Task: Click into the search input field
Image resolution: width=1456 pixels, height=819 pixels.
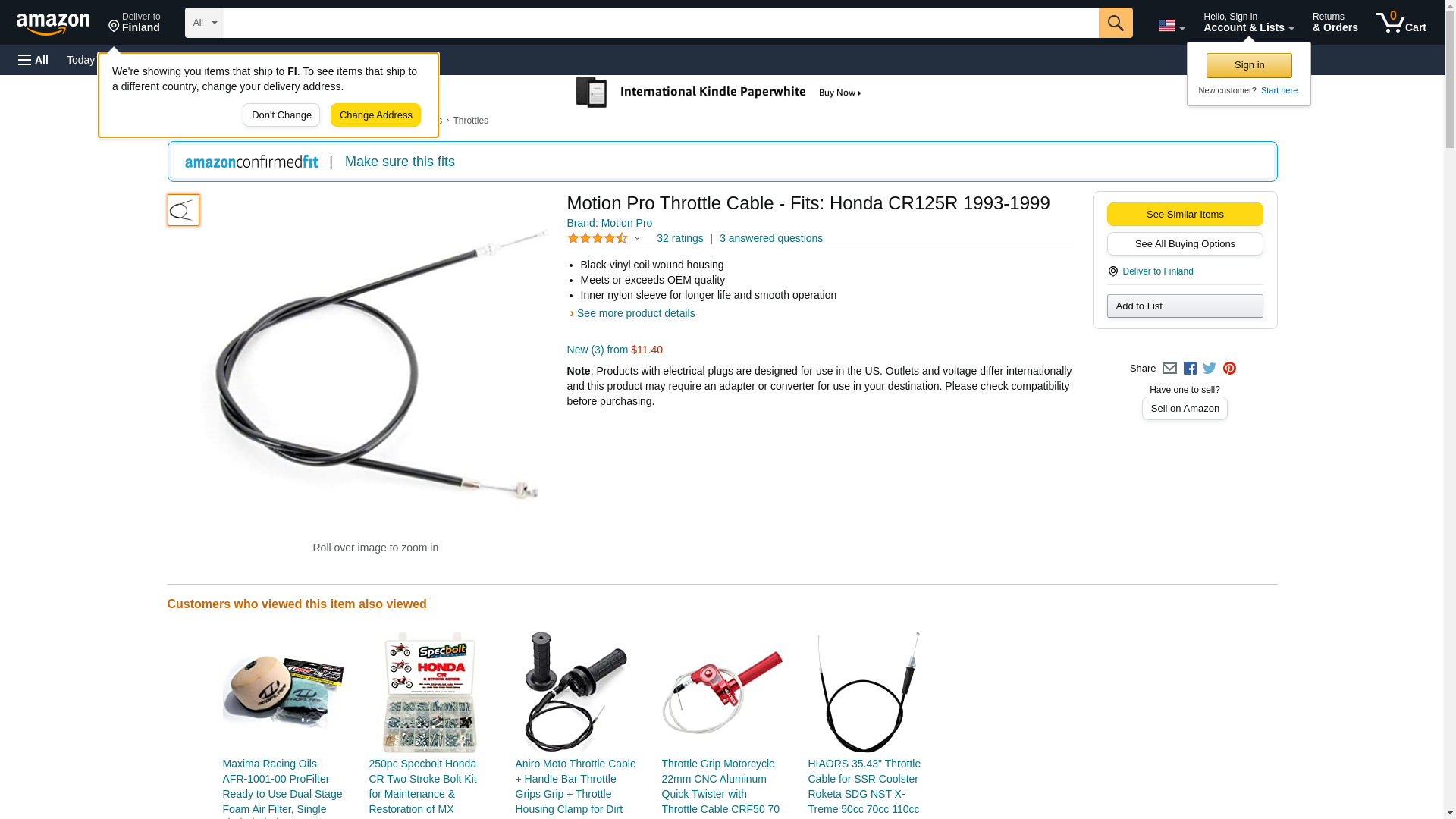Action: [661, 23]
